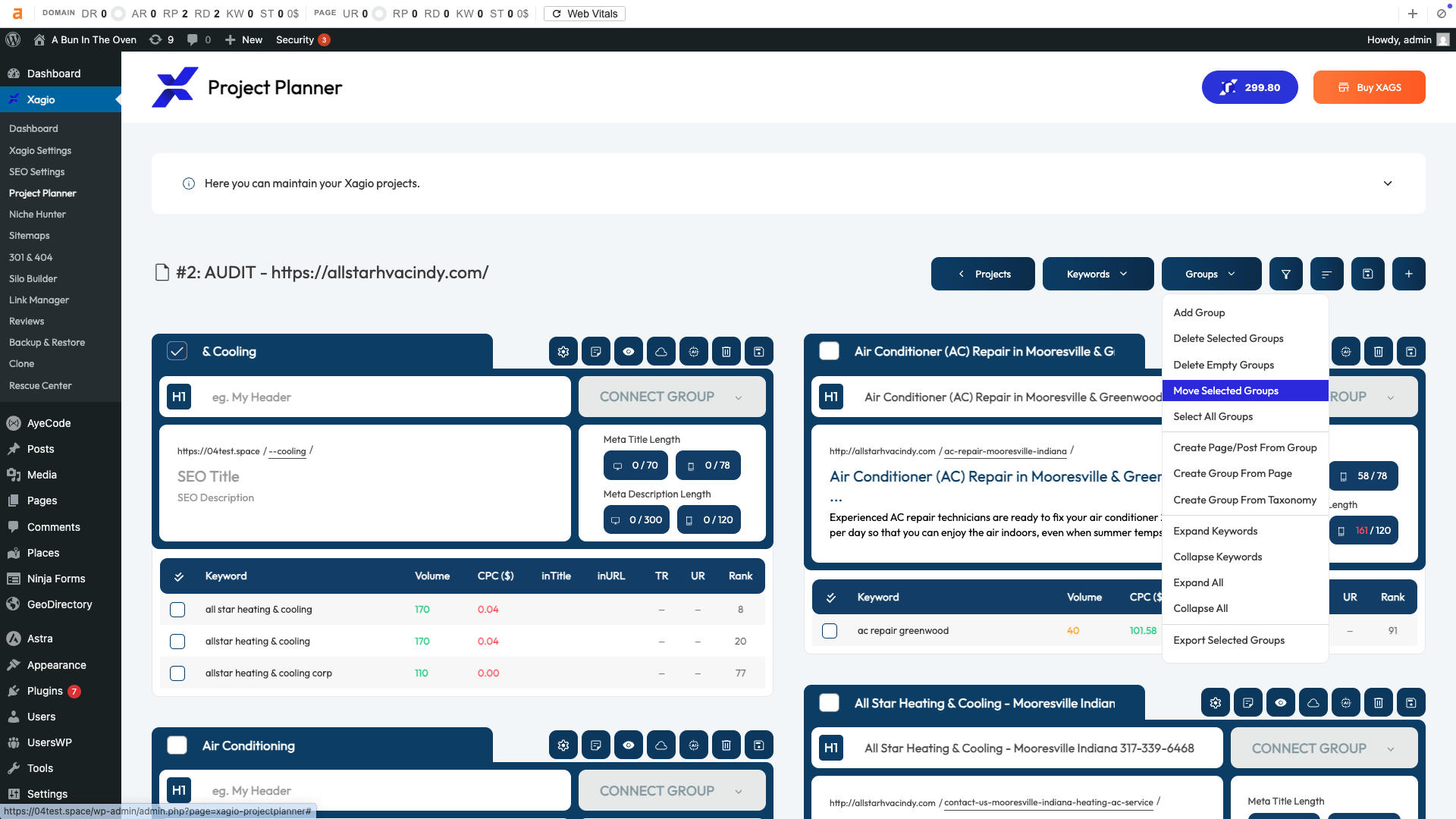Open the Keywords dropdown
Image resolution: width=1456 pixels, height=819 pixels.
pos(1097,274)
